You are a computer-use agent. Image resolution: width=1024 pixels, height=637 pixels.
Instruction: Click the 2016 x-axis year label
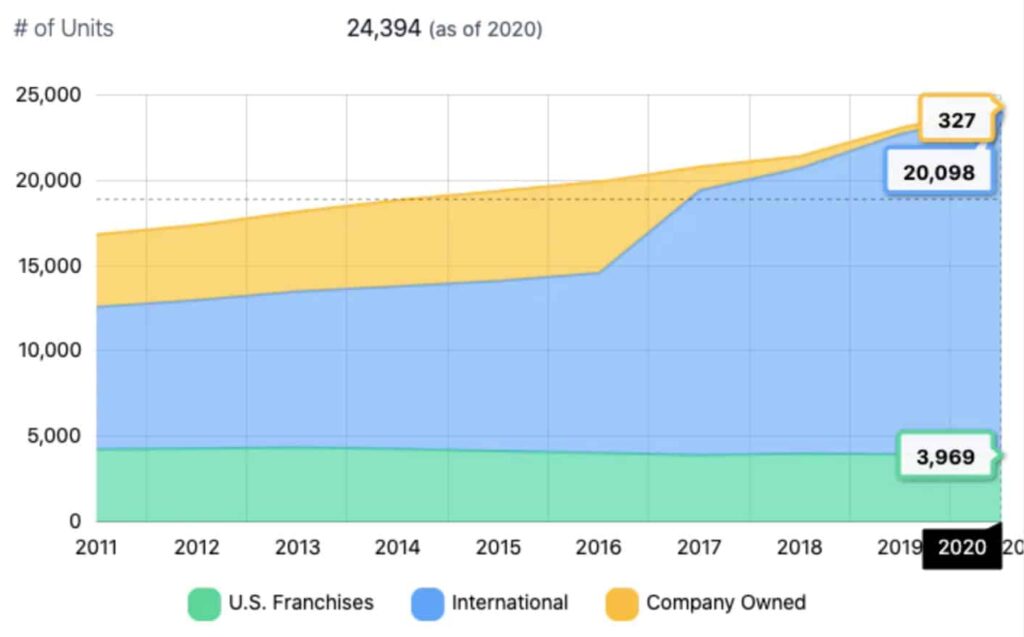597,548
